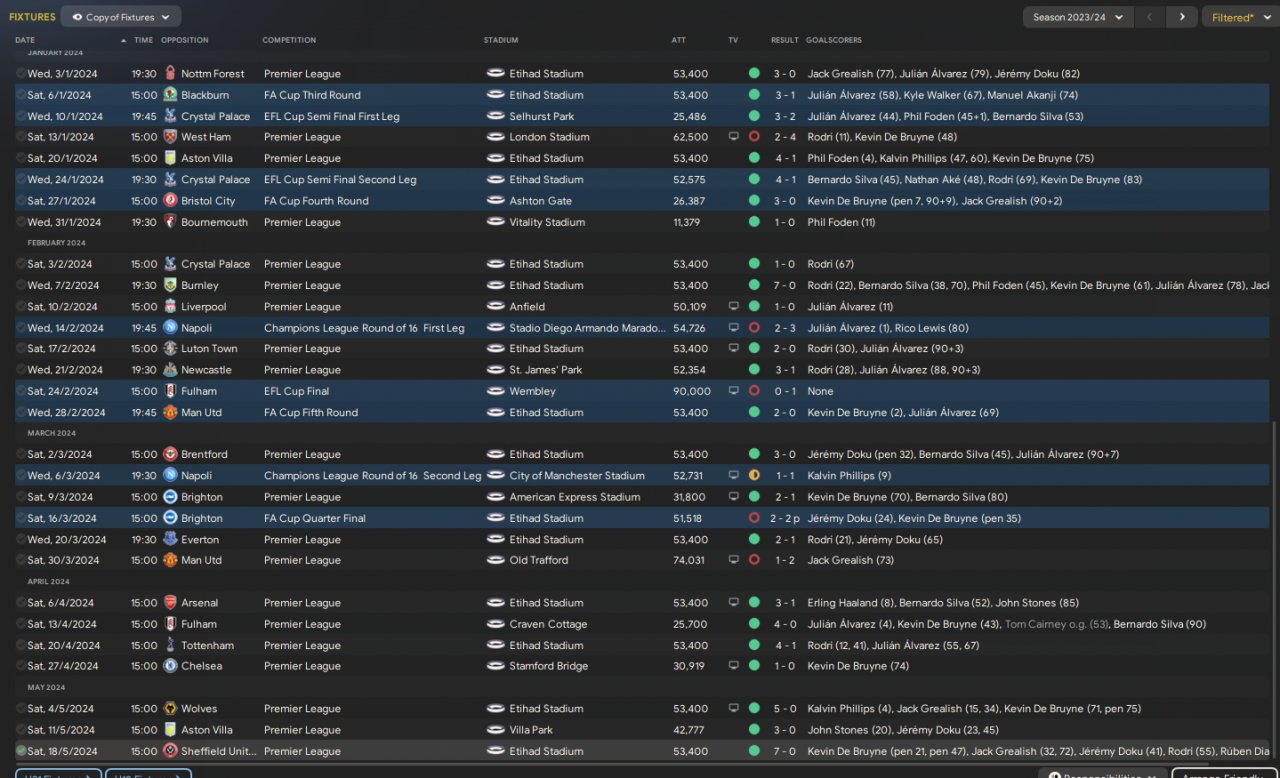The image size is (1280, 778).
Task: Click the West Ham club badge
Action: pyautogui.click(x=170, y=137)
